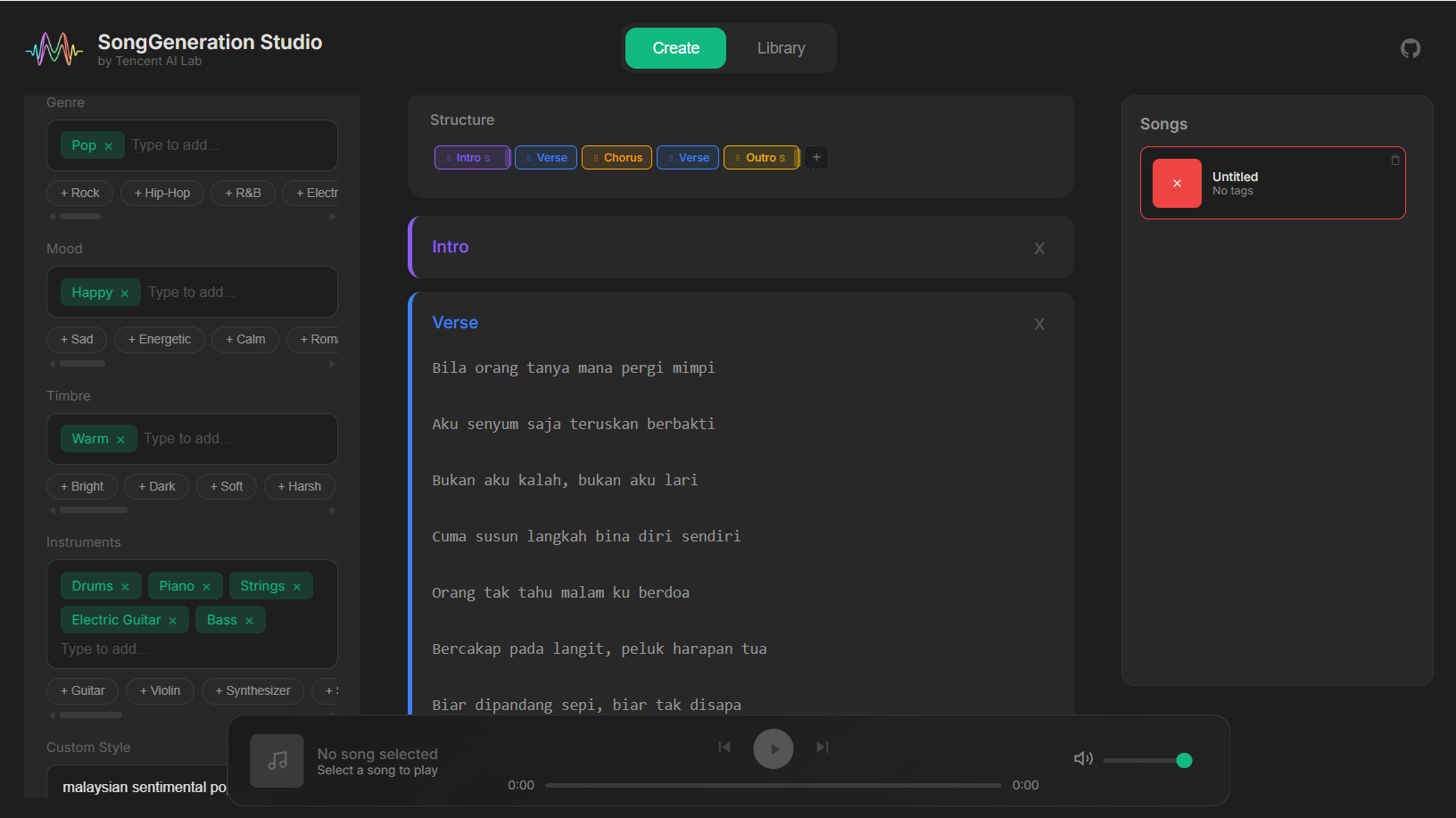
Task: Select the Intro chip in Structure
Action: tap(472, 158)
